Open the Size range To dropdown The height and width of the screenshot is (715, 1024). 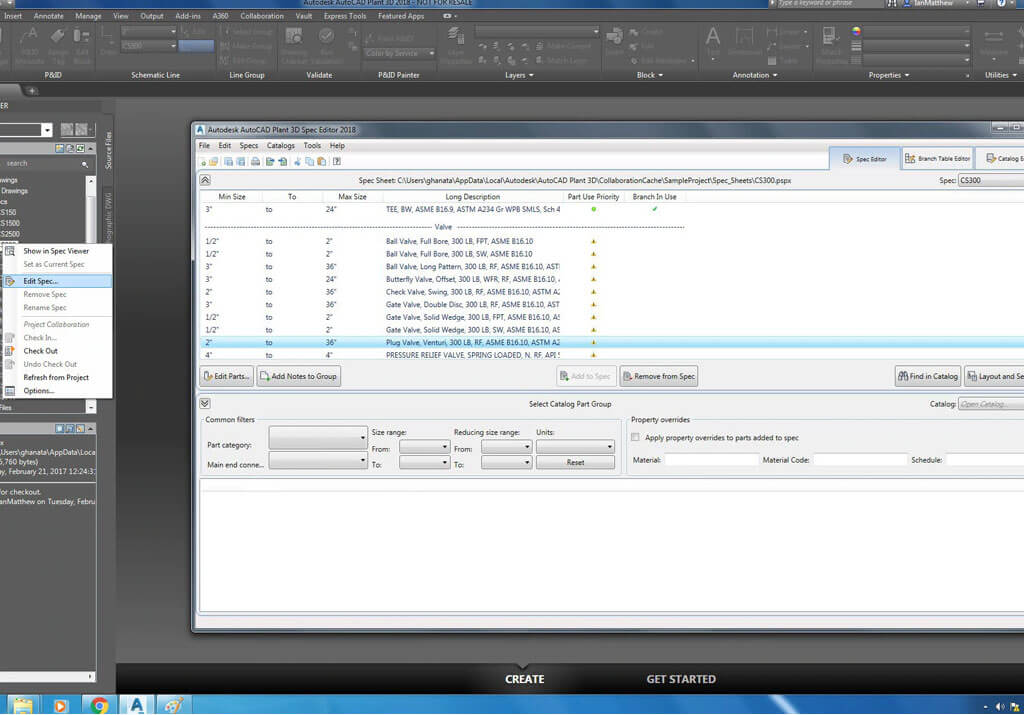pyautogui.click(x=424, y=463)
